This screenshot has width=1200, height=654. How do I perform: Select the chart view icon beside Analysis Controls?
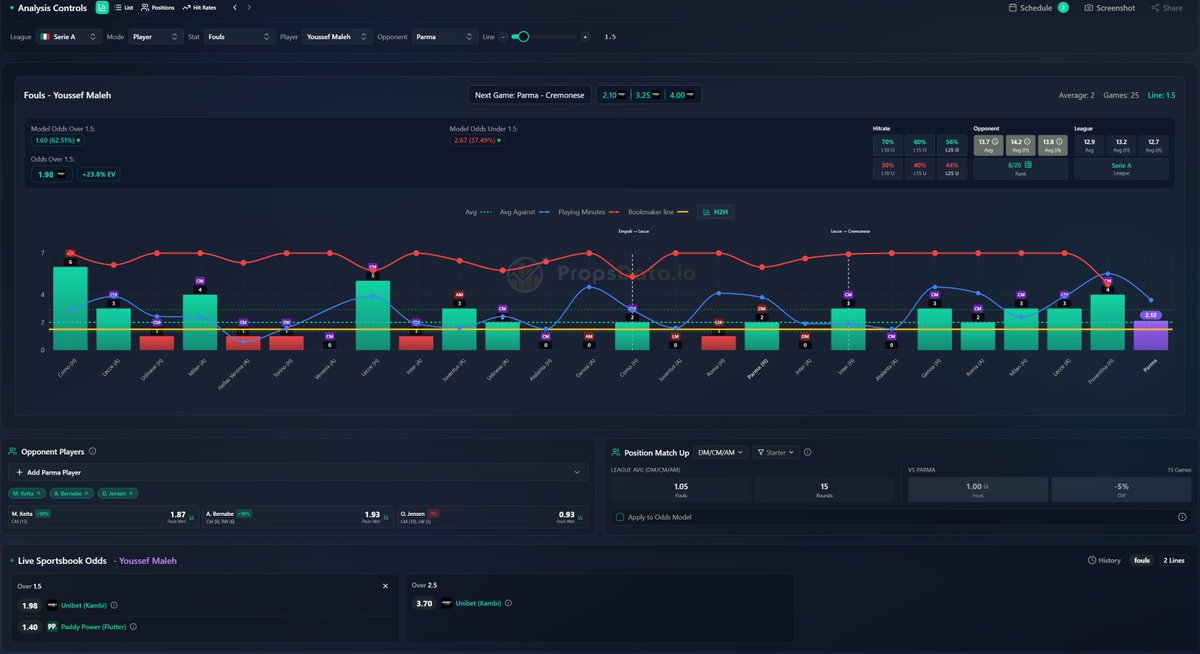pos(101,7)
